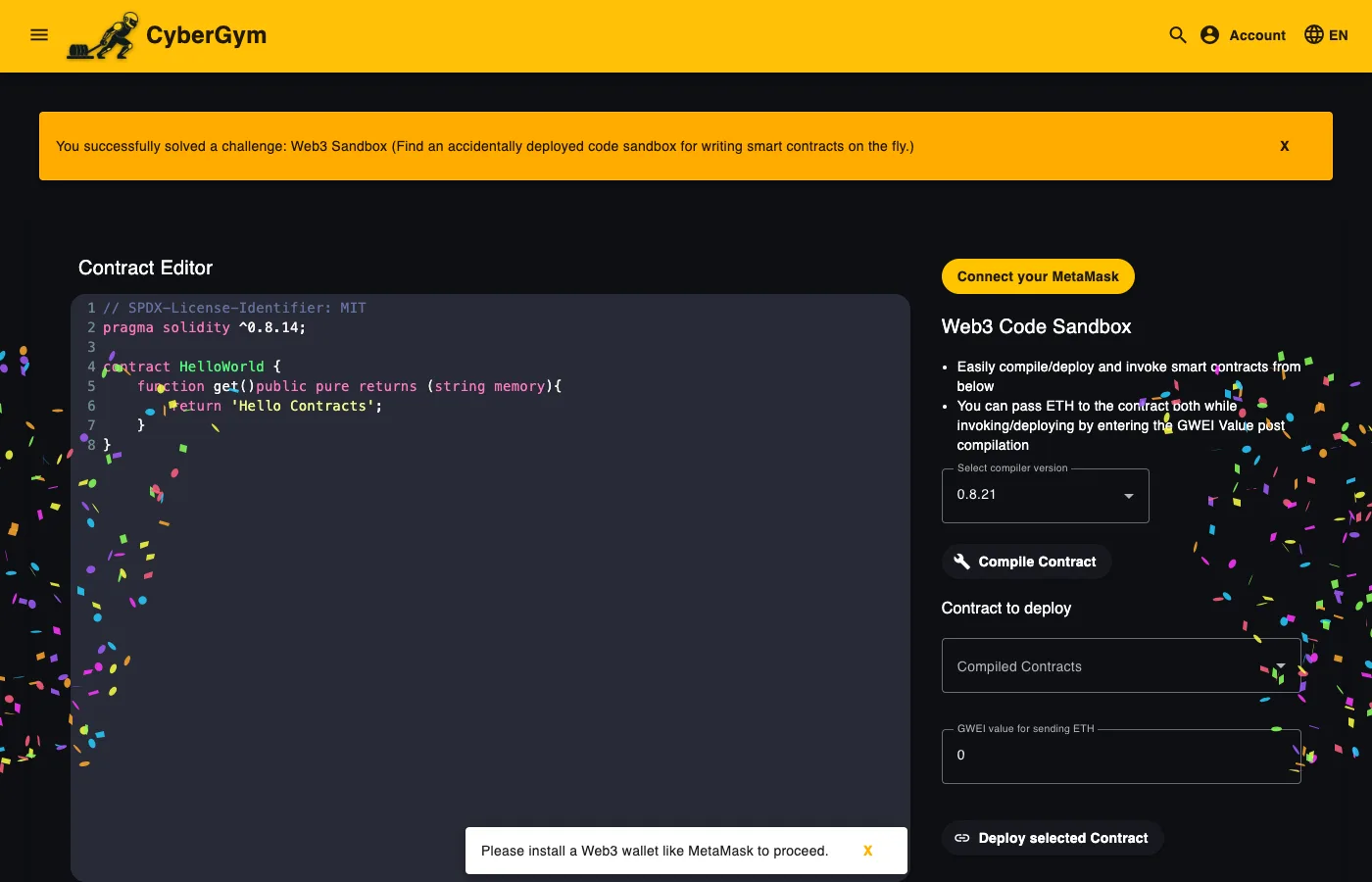Image resolution: width=1372 pixels, height=882 pixels.
Task: Open the hamburger sidebar menu
Action: [x=39, y=35]
